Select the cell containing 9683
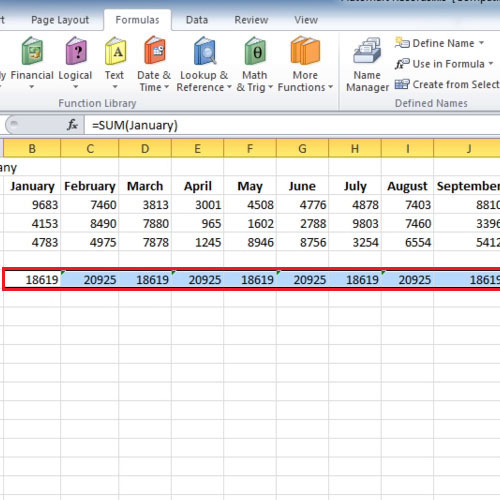The image size is (500, 500). click(32, 205)
